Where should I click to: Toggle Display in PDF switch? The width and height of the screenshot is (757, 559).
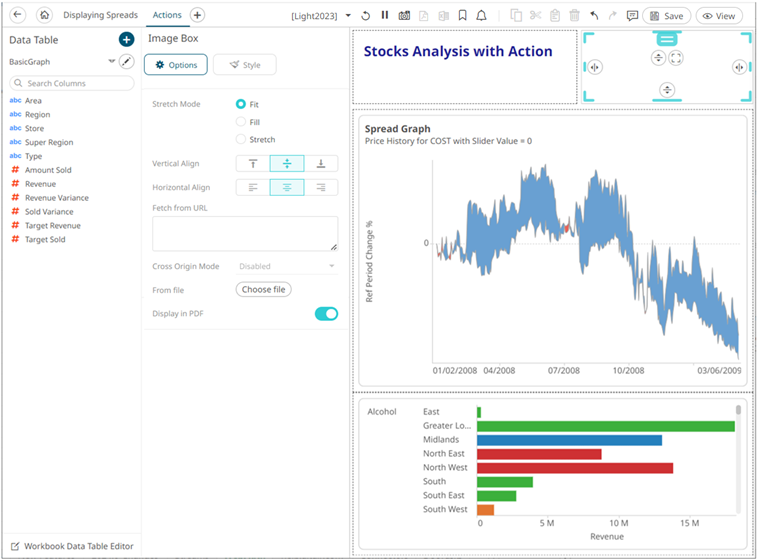(326, 314)
